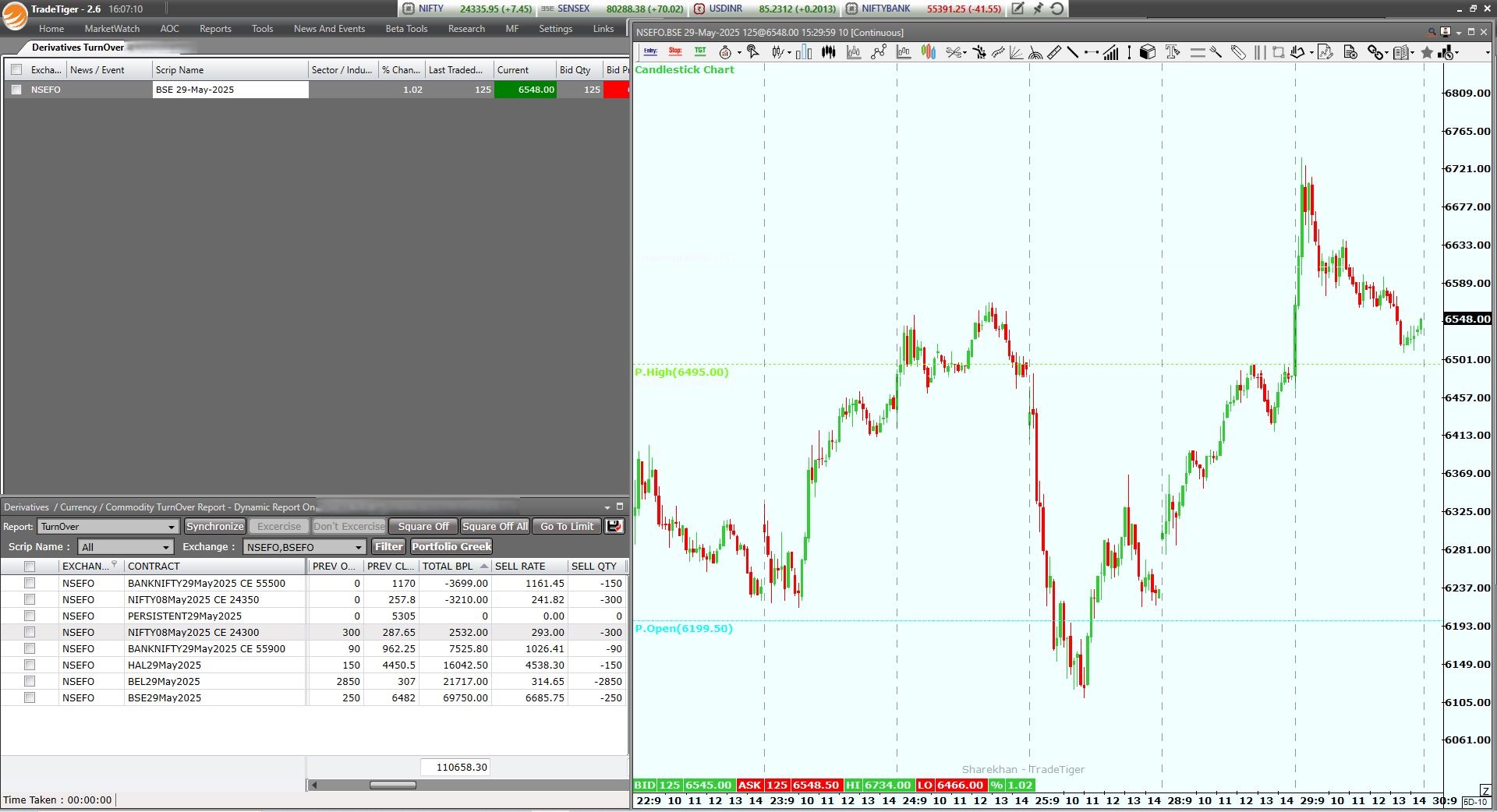Open the Reports menu

215,29
